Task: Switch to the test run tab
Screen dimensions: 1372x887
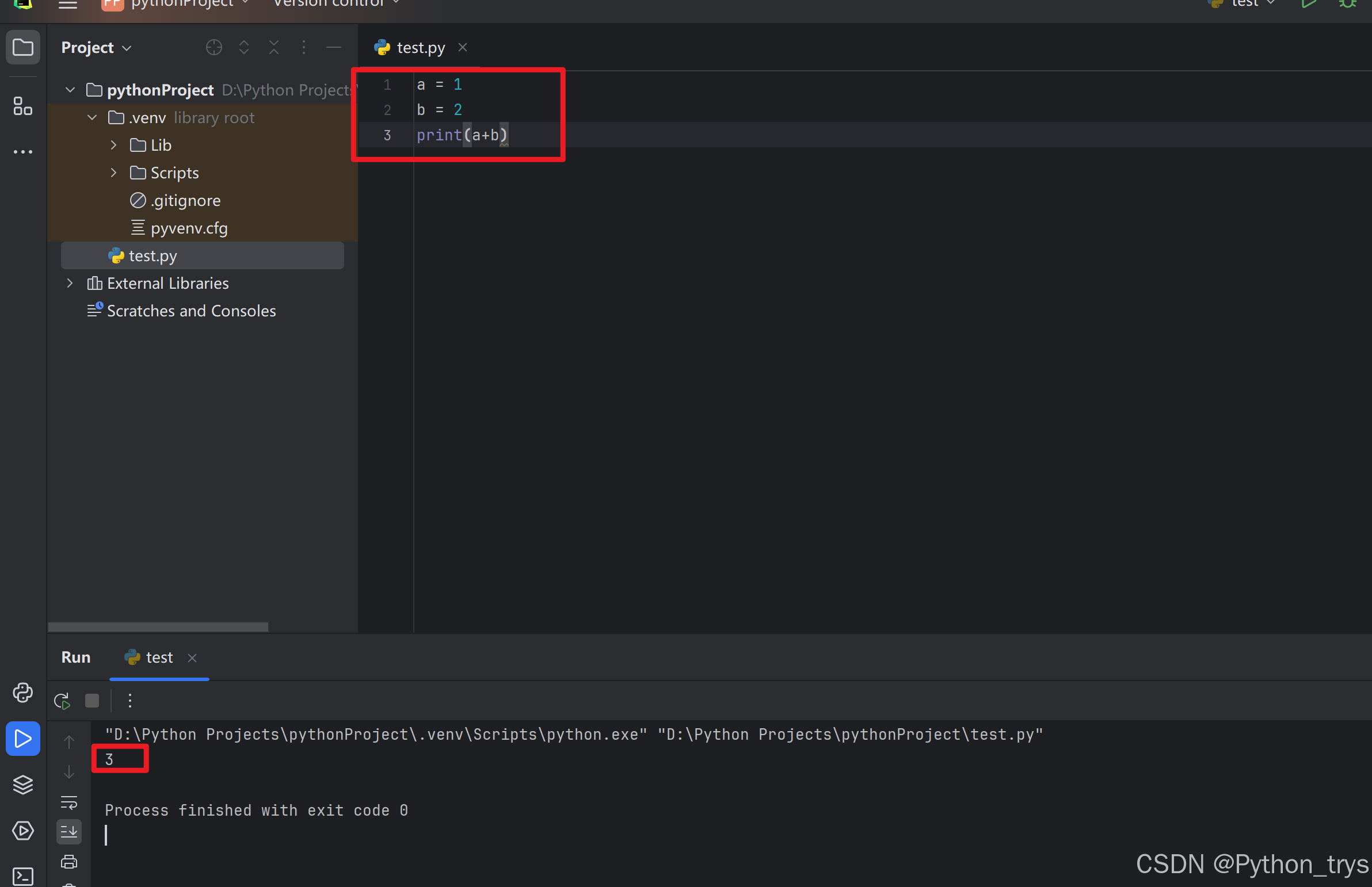Action: click(x=158, y=657)
